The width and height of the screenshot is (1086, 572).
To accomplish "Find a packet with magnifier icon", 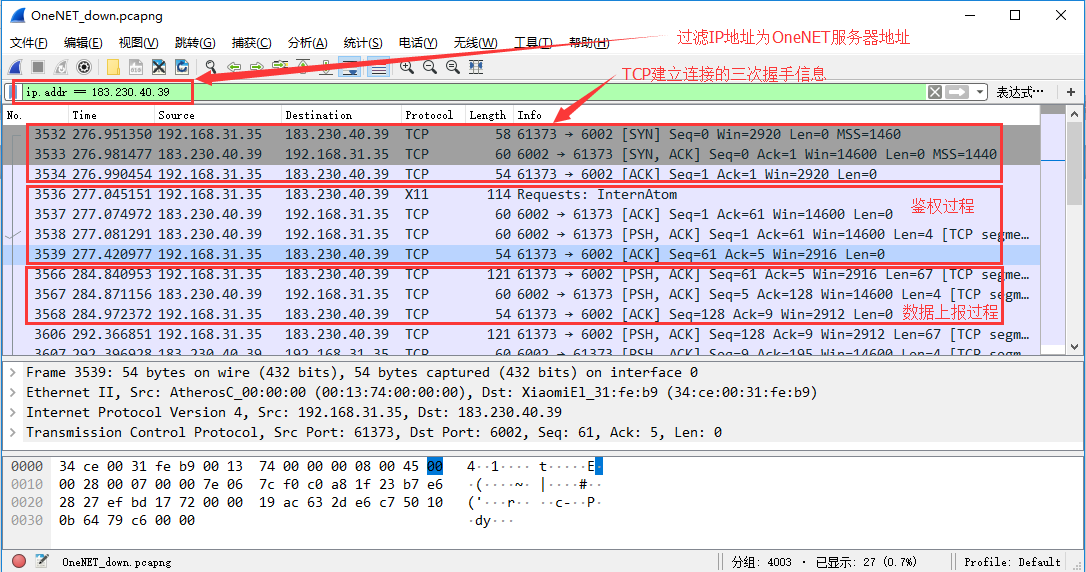I will point(211,67).
